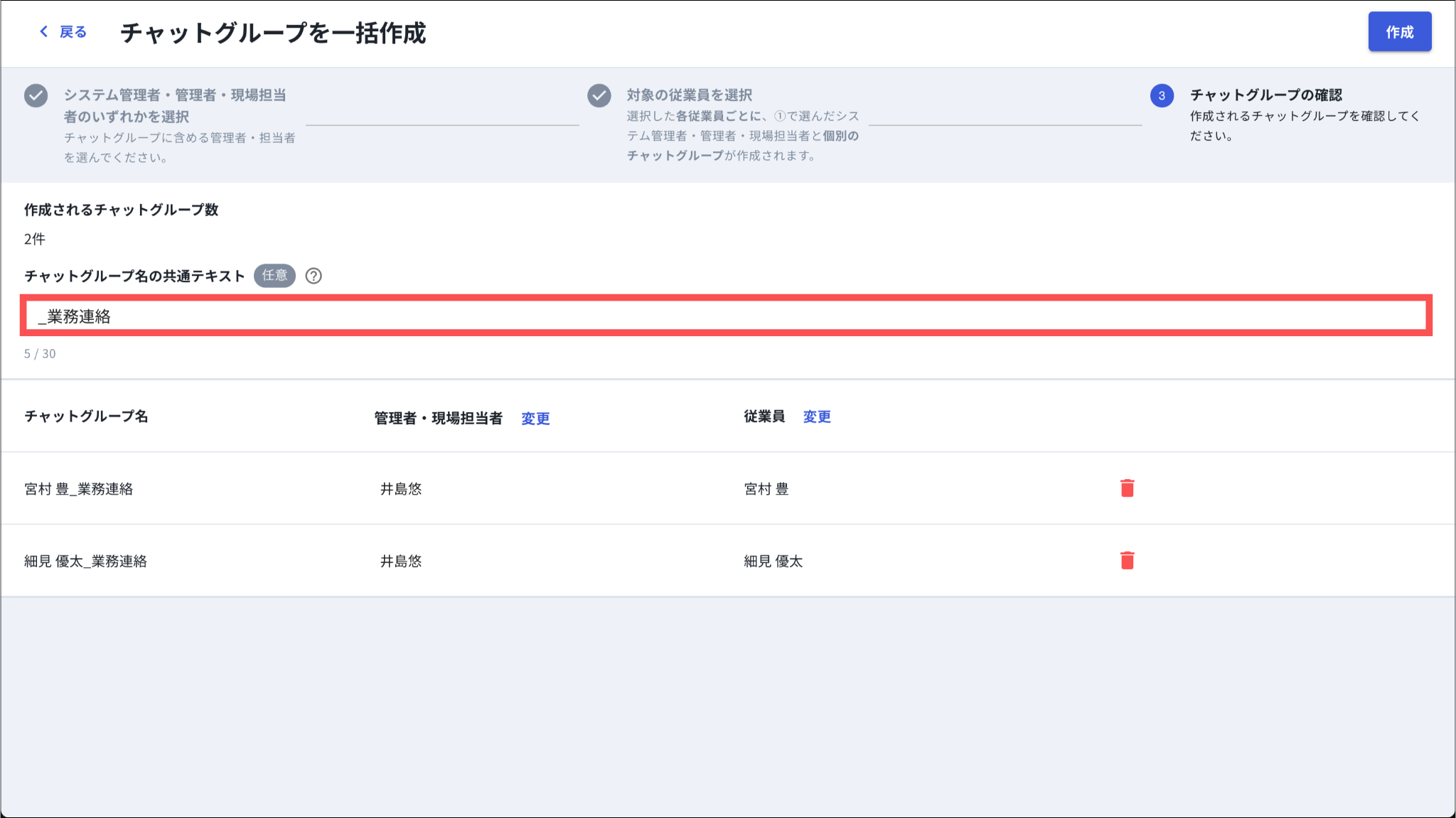The width and height of the screenshot is (1456, 818).
Task: Open the 対象の従業員を選択 step
Action: [689, 95]
